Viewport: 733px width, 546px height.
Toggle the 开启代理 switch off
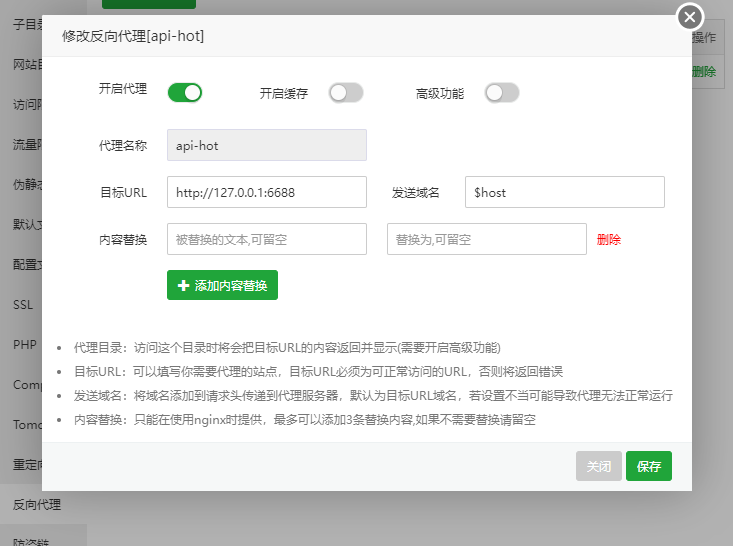185,93
